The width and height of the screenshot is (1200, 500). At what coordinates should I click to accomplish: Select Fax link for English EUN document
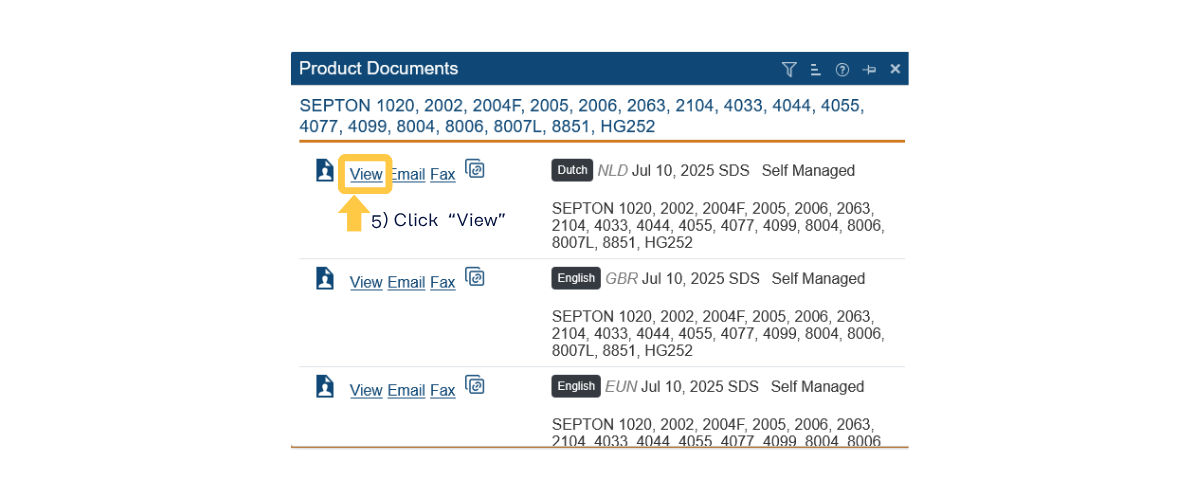[x=443, y=390]
